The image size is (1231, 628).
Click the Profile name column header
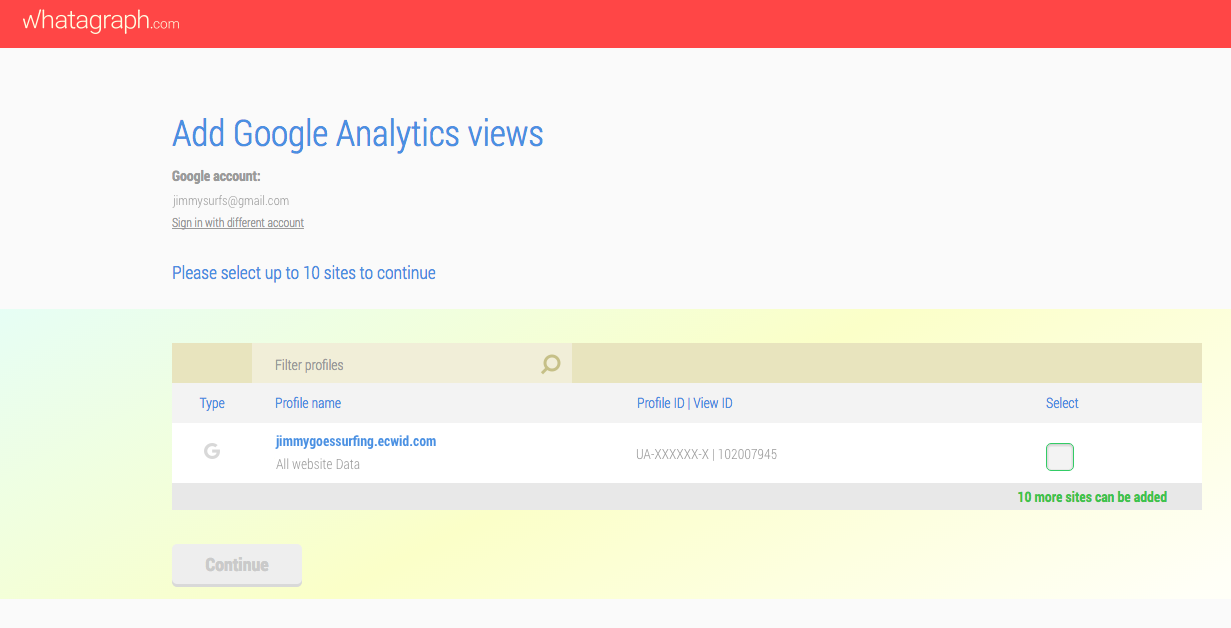[308, 403]
